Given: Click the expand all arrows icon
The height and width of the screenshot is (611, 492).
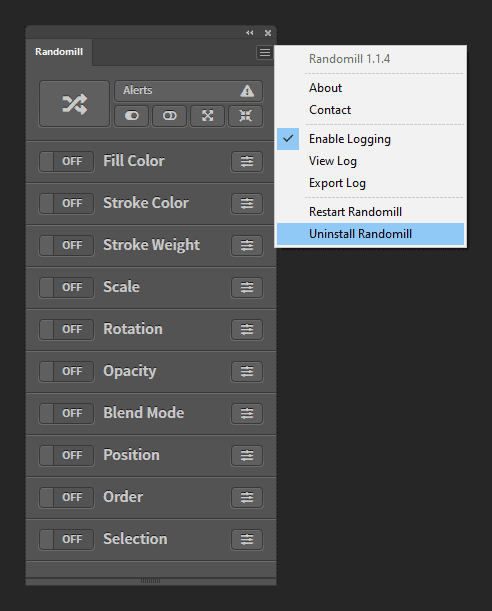Looking at the screenshot, I should (207, 116).
